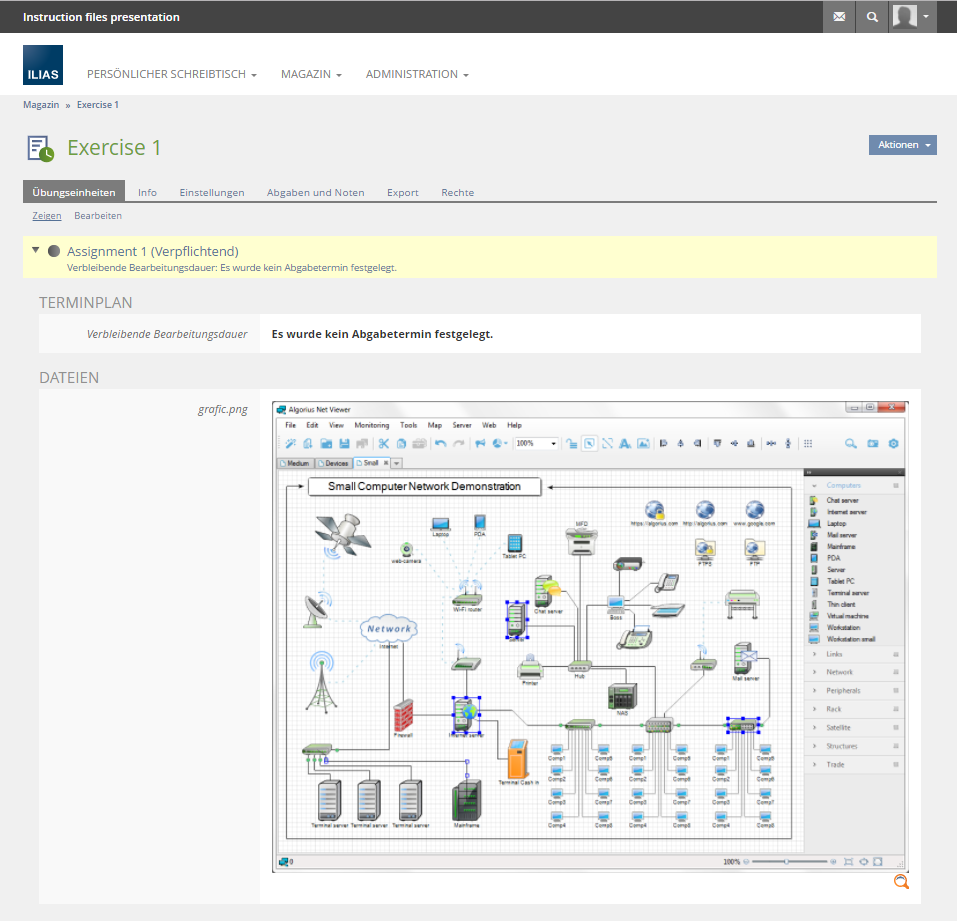The height and width of the screenshot is (921, 957).
Task: Collapse Assignment 1 with the triangle arrow
Action: click(x=36, y=250)
